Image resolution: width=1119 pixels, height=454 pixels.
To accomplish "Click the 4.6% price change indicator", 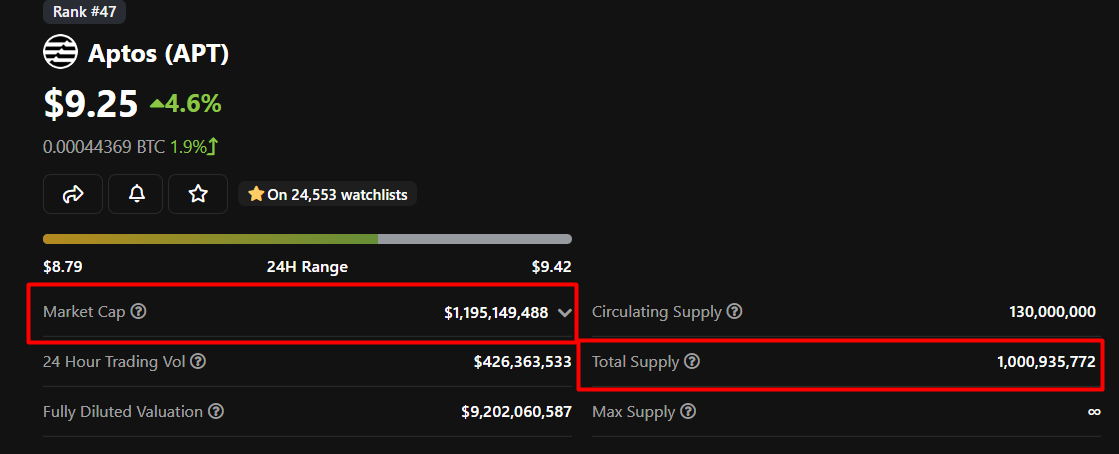I will tap(186, 103).
